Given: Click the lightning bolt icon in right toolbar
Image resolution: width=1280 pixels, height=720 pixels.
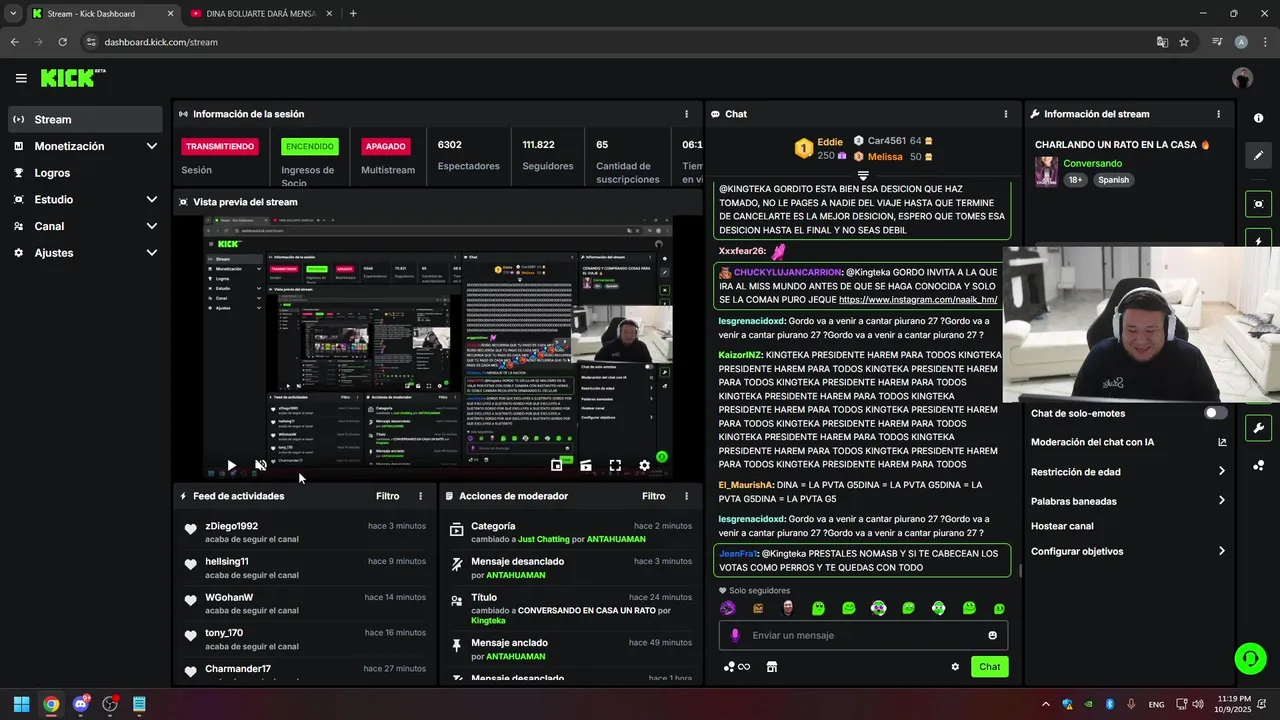Looking at the screenshot, I should [1258, 241].
